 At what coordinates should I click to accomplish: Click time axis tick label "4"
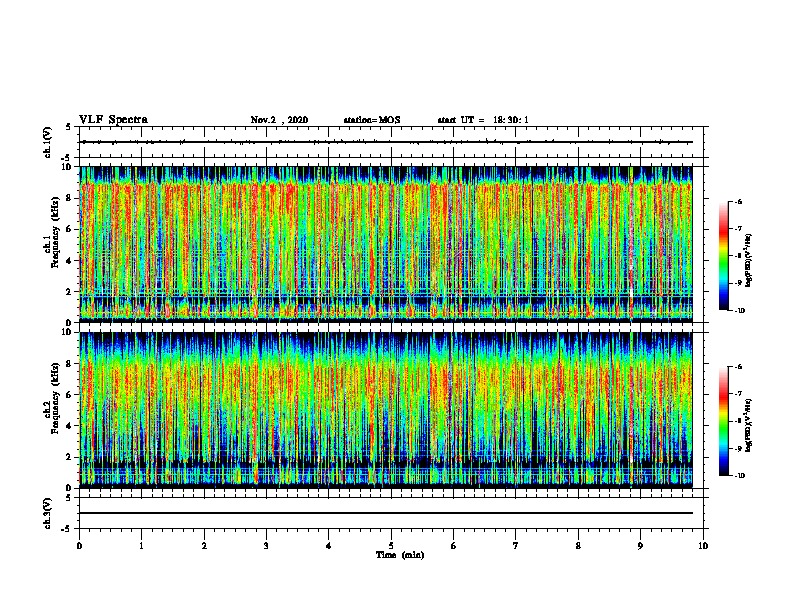tap(329, 546)
